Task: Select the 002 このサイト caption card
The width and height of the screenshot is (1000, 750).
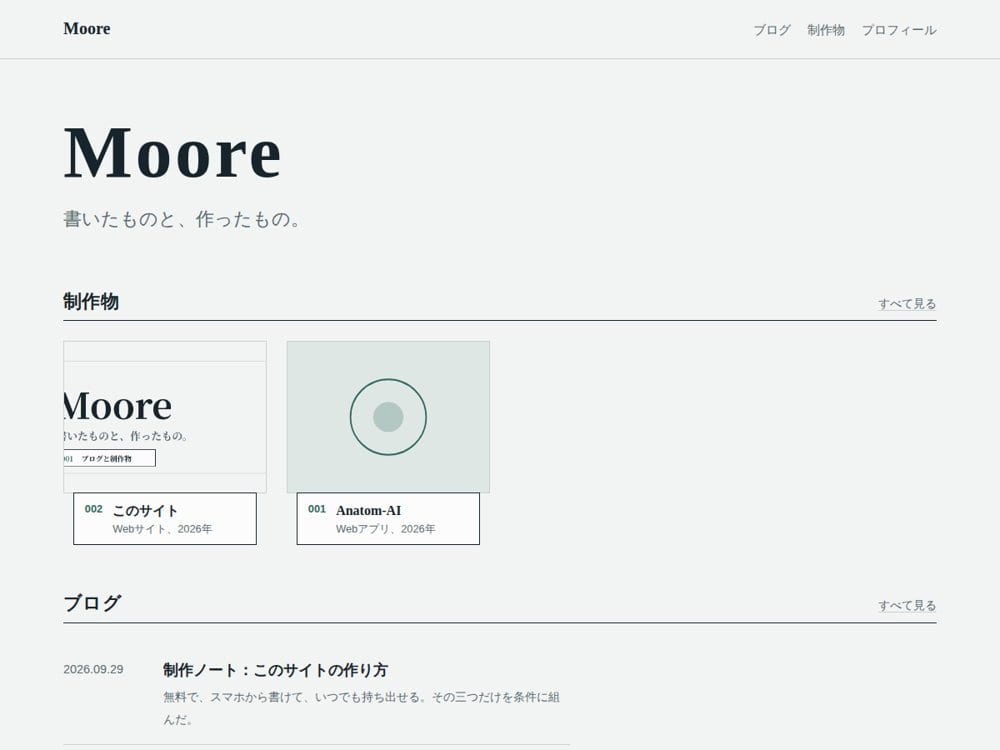Action: [165, 518]
